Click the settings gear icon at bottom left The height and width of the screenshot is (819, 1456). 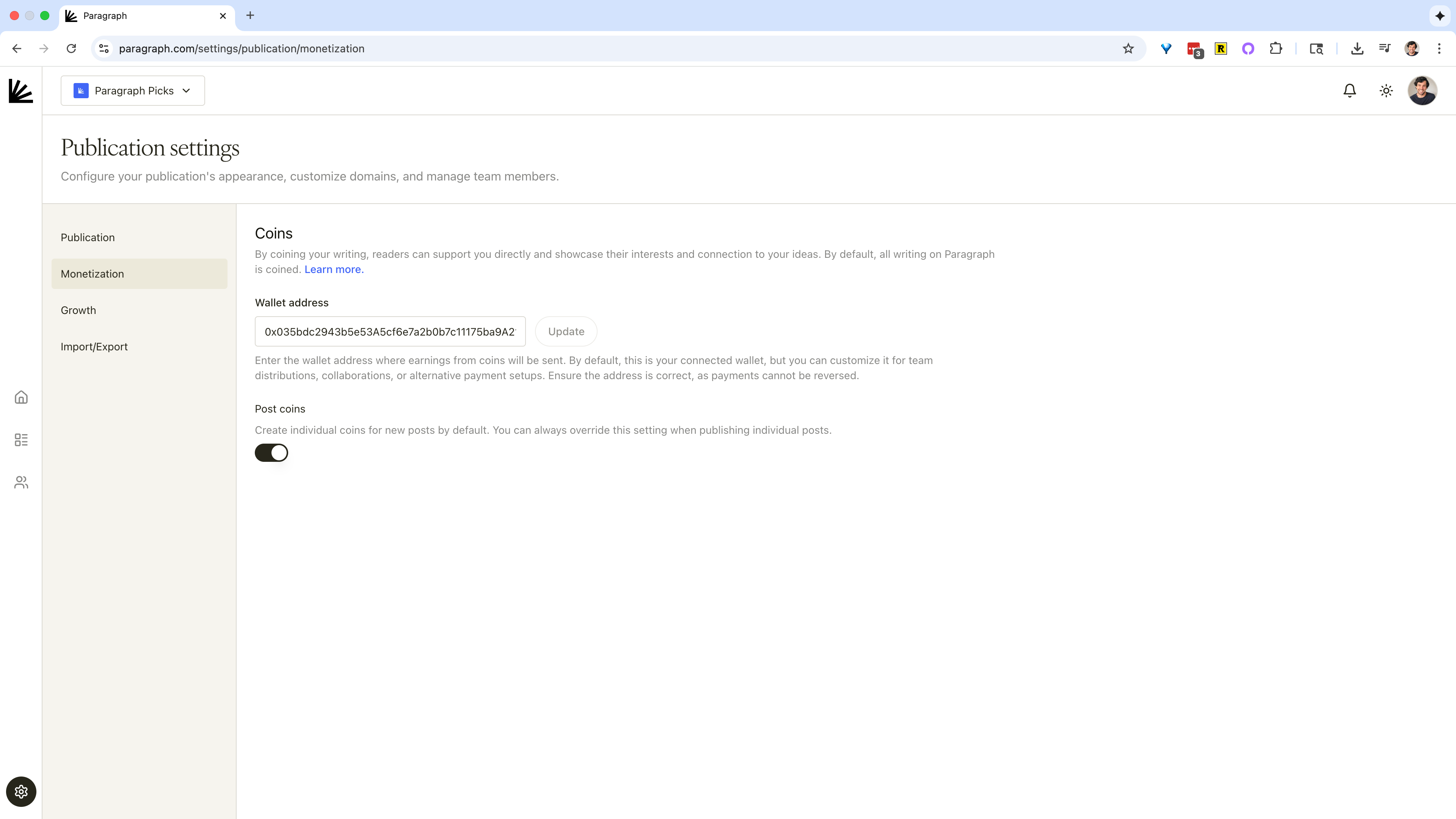(x=21, y=791)
